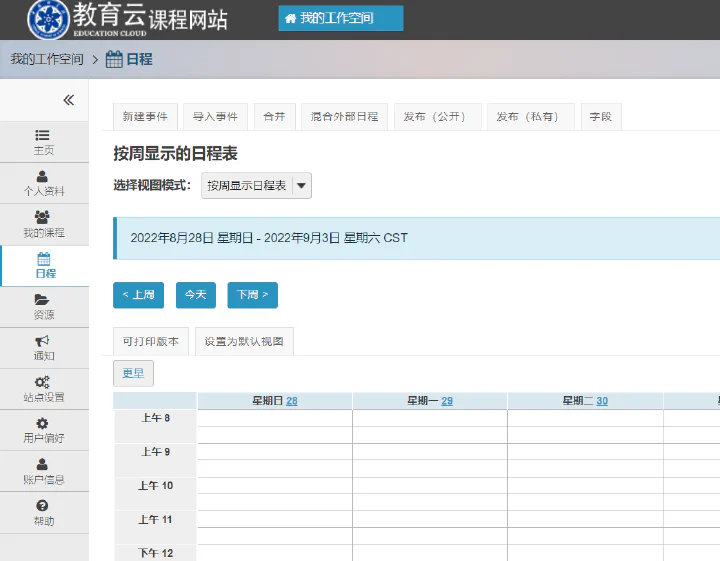Click the 按周显示的日程表 heading
720x561 pixels.
tap(175, 154)
